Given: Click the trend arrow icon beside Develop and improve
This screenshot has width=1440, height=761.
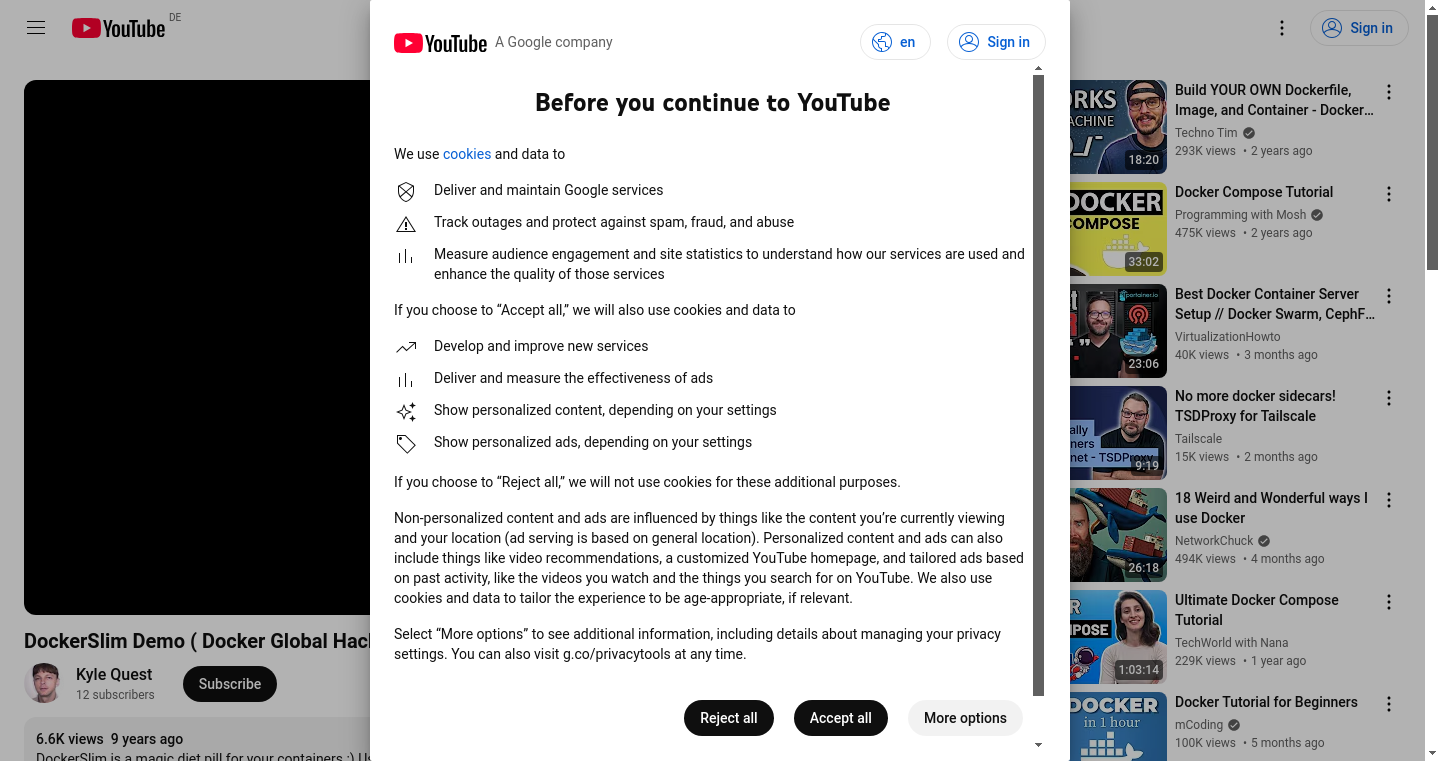Looking at the screenshot, I should [406, 348].
